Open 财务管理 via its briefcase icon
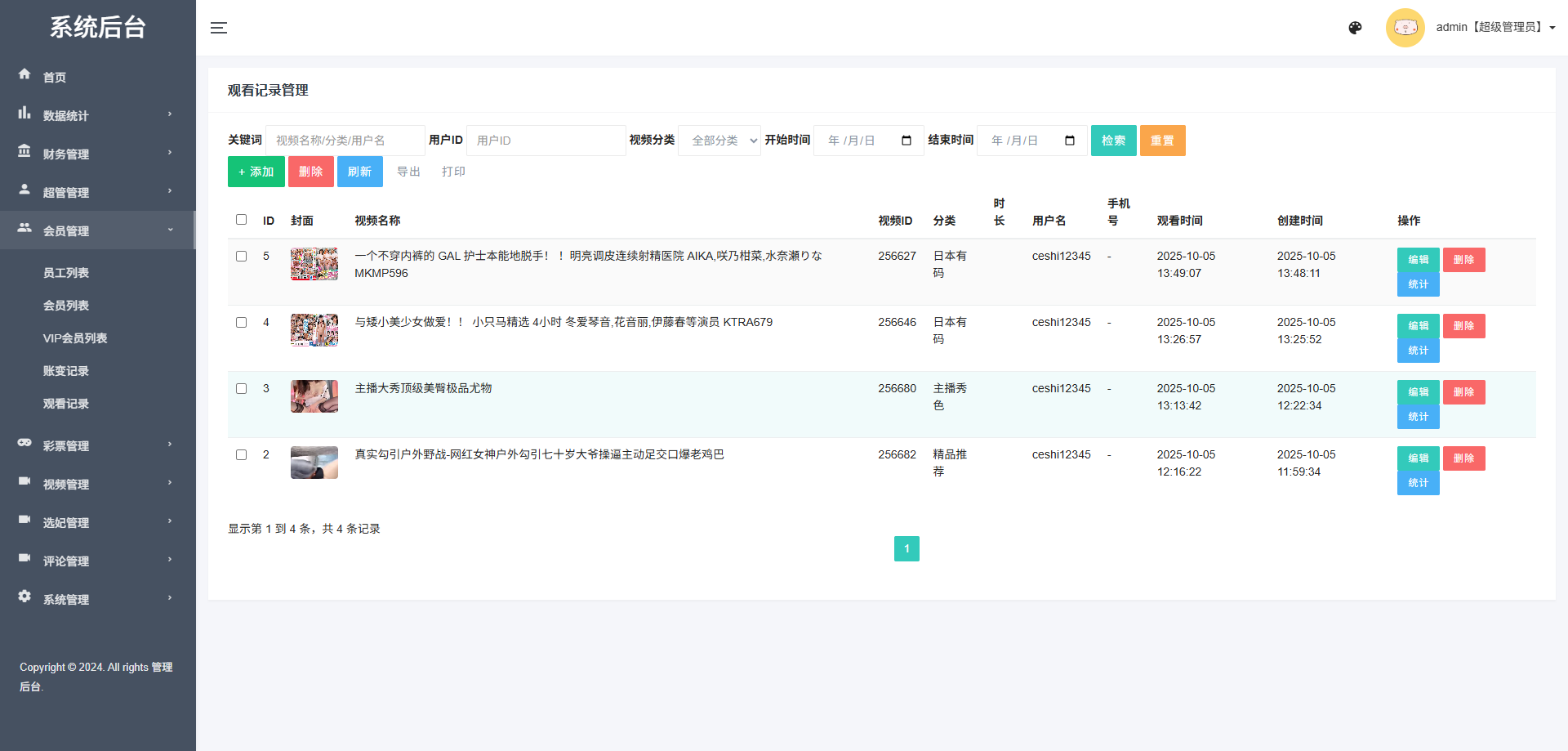 tap(24, 153)
